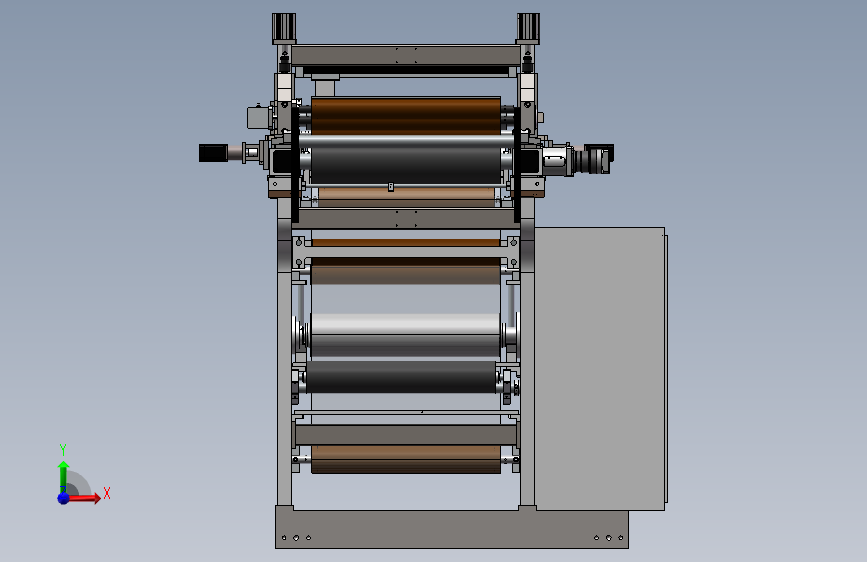Select the top-left knurled adjustment knob

pos(284,28)
